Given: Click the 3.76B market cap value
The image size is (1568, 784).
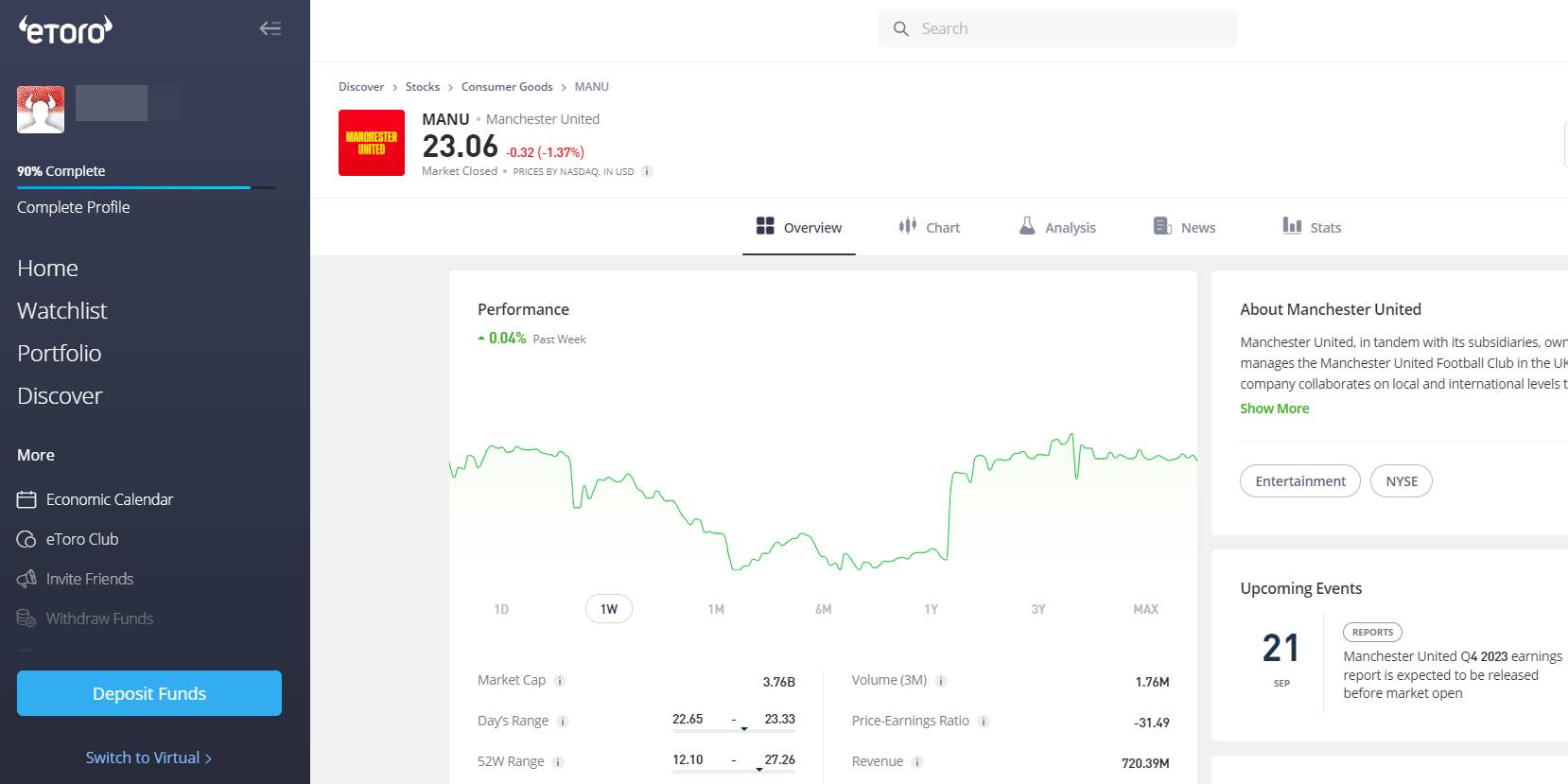Looking at the screenshot, I should (779, 682).
